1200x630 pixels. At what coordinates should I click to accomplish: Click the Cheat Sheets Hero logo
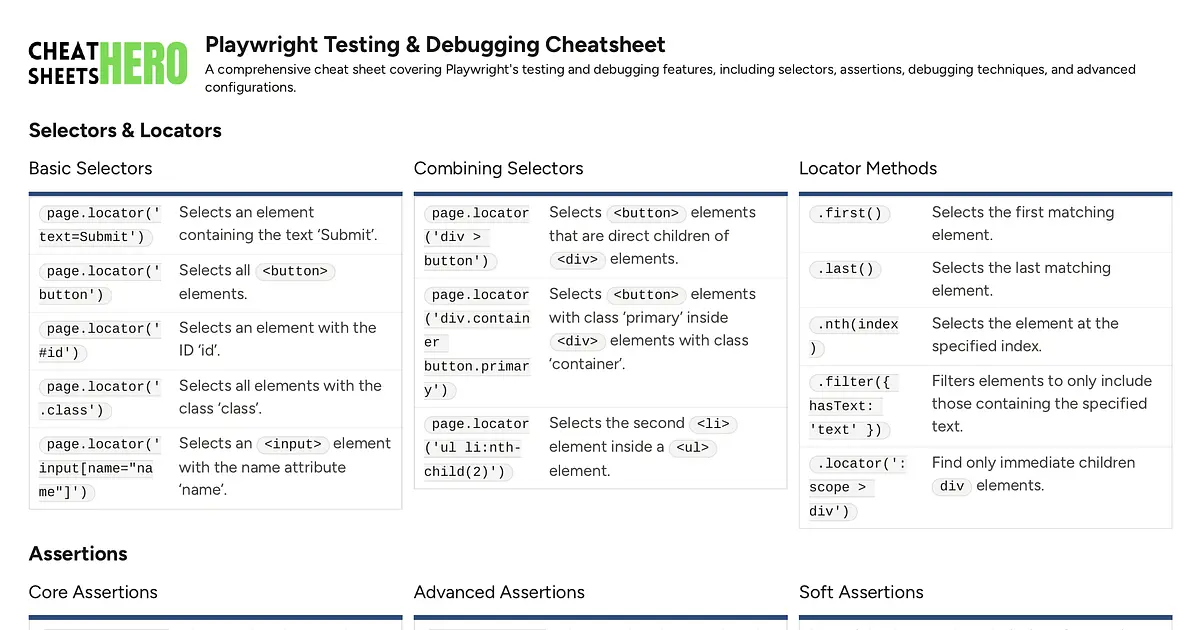[107, 63]
